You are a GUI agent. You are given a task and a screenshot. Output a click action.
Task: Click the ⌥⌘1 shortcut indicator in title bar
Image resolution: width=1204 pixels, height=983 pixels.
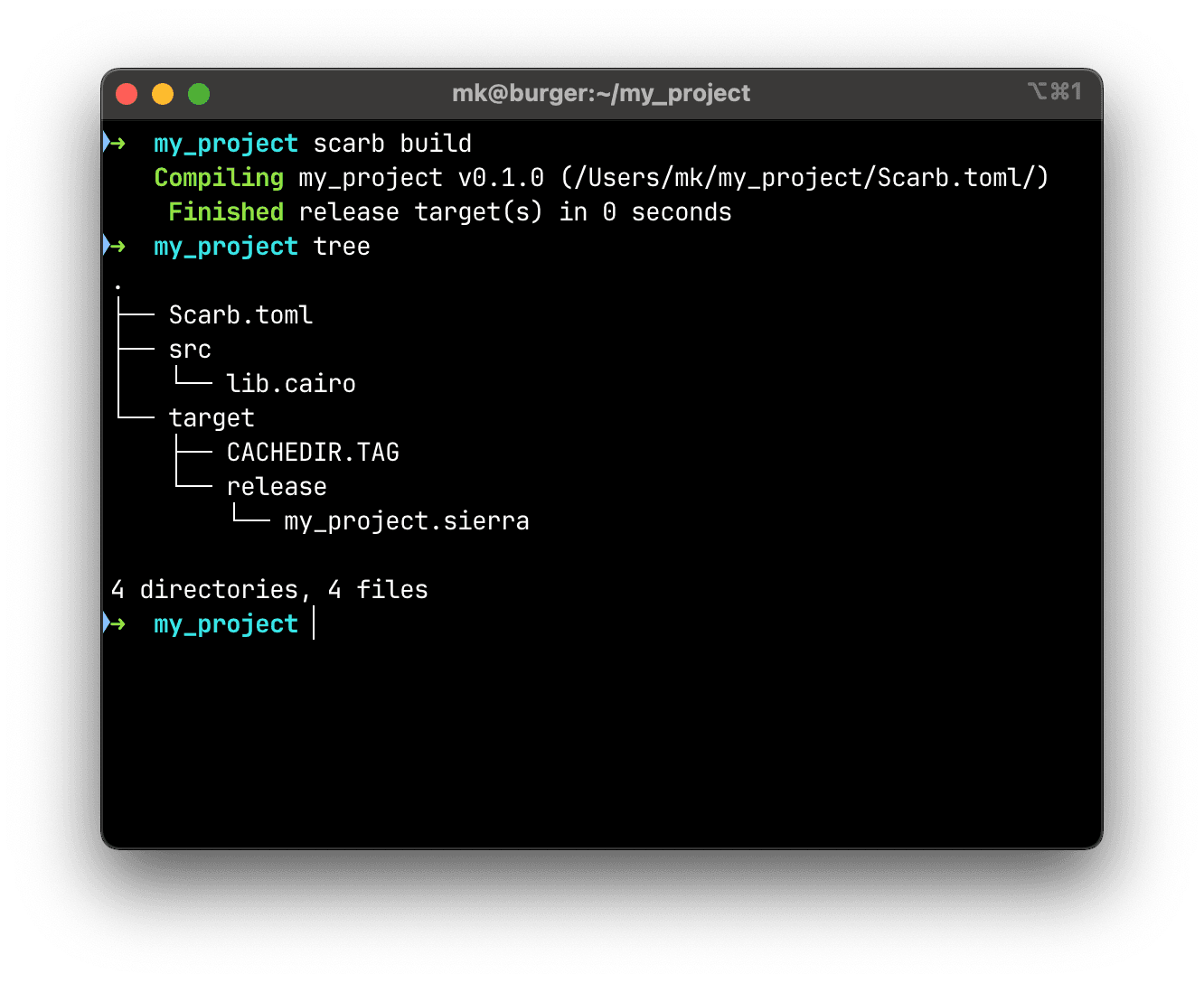click(x=1054, y=91)
